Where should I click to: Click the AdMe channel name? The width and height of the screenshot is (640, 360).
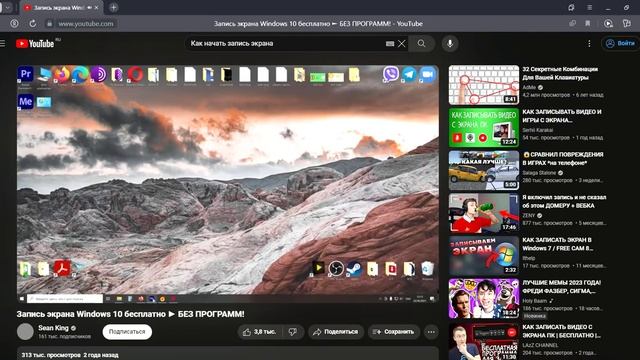[x=529, y=87]
